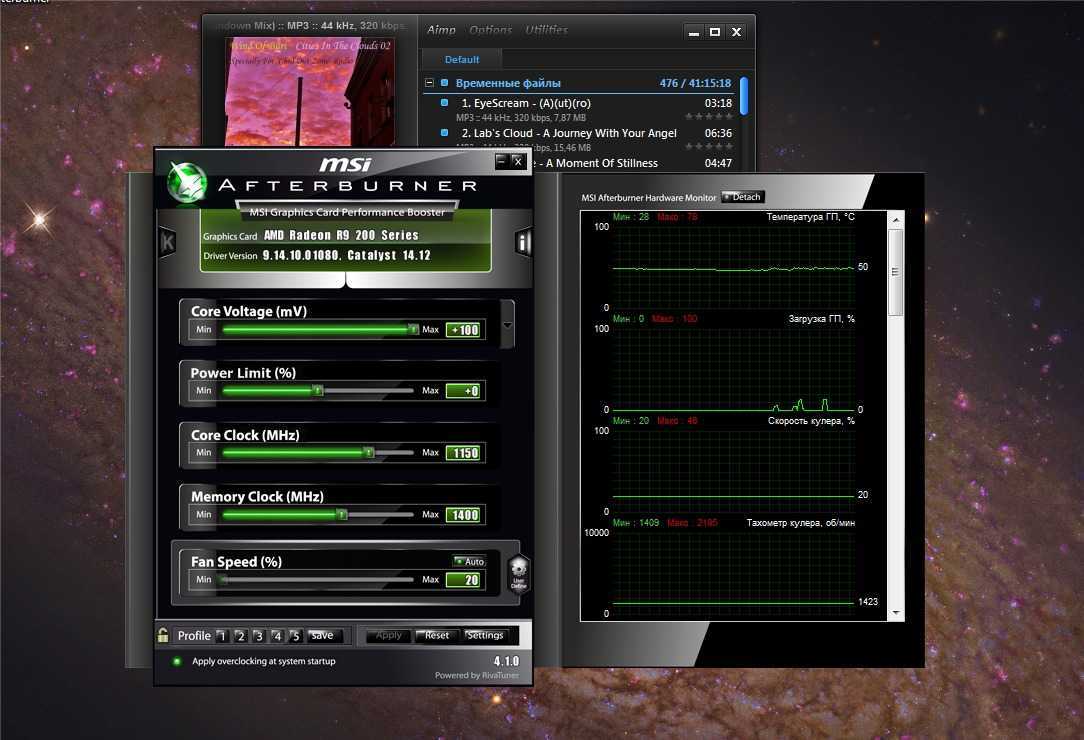Collapse the Временные файлы playlist group
Viewport: 1084px width, 740px height.
(429, 83)
